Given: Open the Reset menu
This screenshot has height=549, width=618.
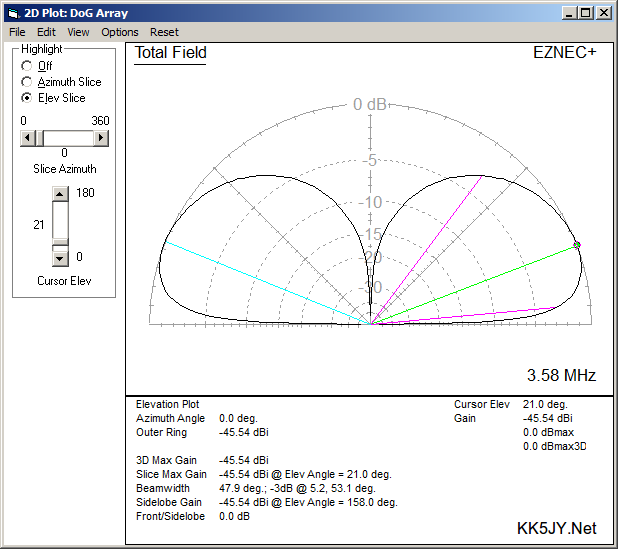Looking at the screenshot, I should 164,32.
